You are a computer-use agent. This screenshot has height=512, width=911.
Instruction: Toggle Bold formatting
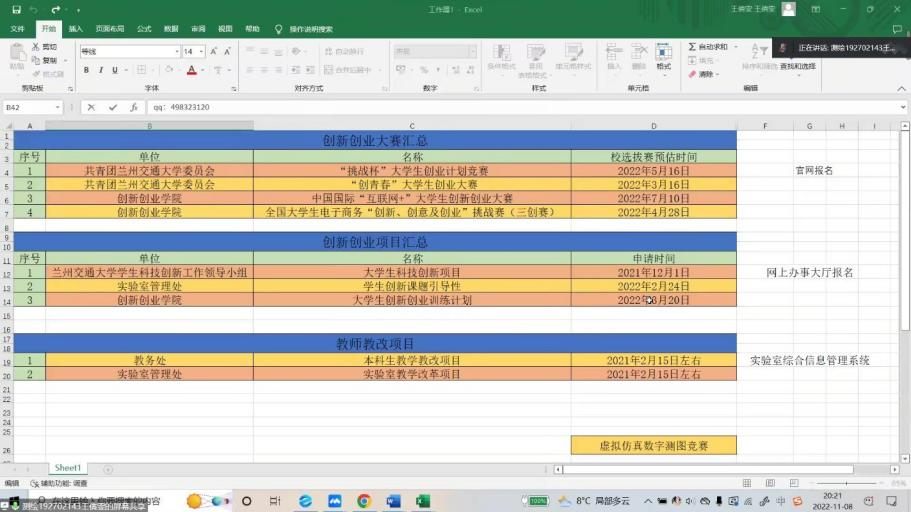click(86, 70)
